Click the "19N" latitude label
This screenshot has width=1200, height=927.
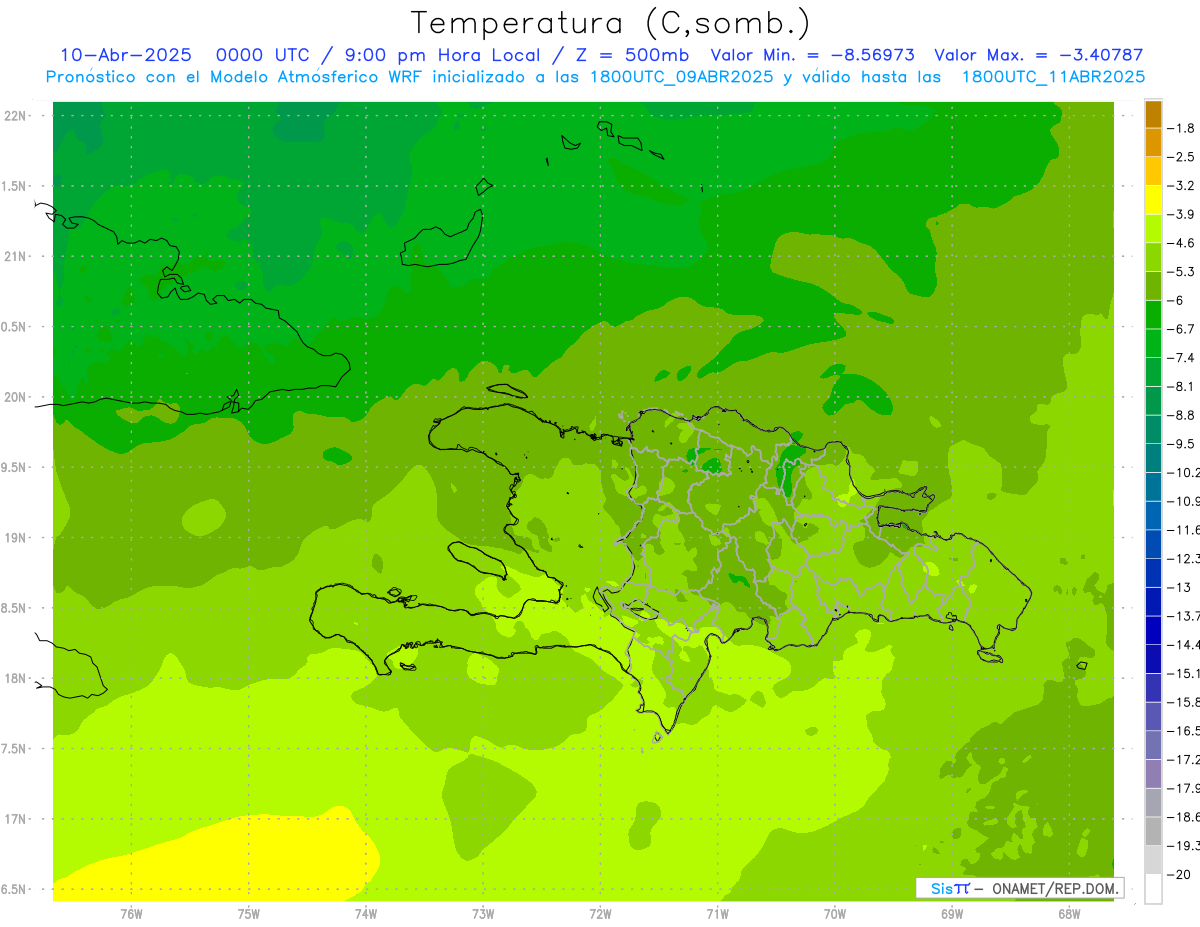click(x=14, y=538)
